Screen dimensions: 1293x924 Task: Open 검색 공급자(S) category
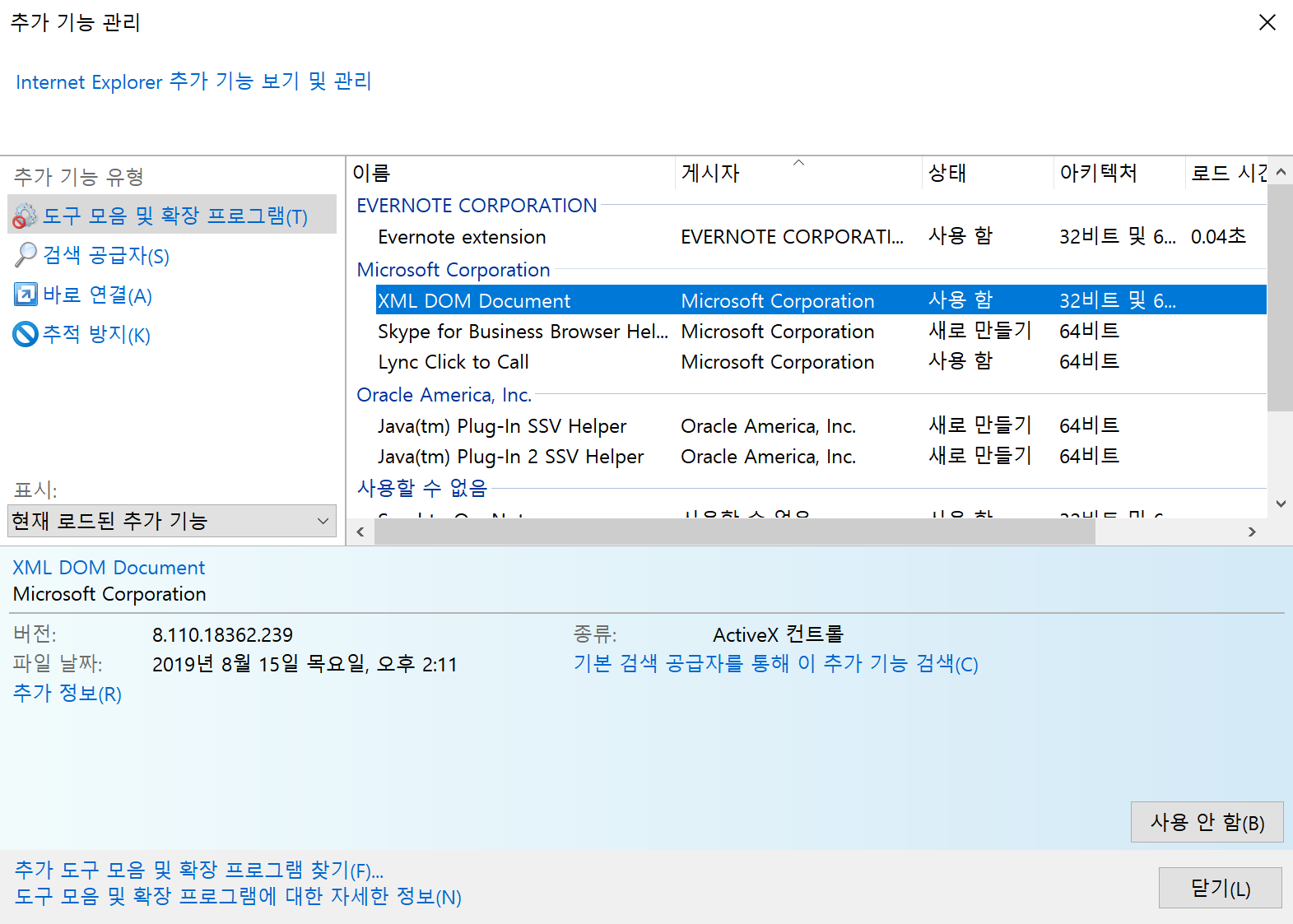pyautogui.click(x=106, y=255)
